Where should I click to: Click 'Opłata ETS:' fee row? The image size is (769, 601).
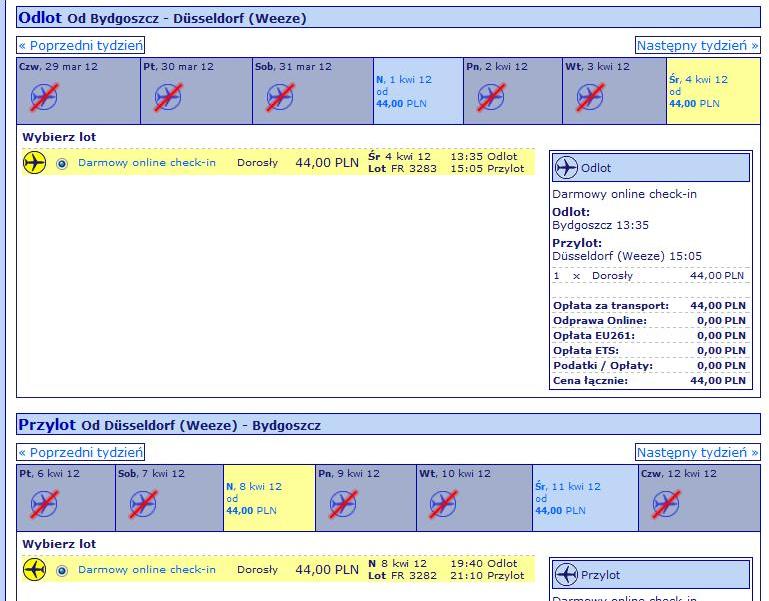(649, 350)
